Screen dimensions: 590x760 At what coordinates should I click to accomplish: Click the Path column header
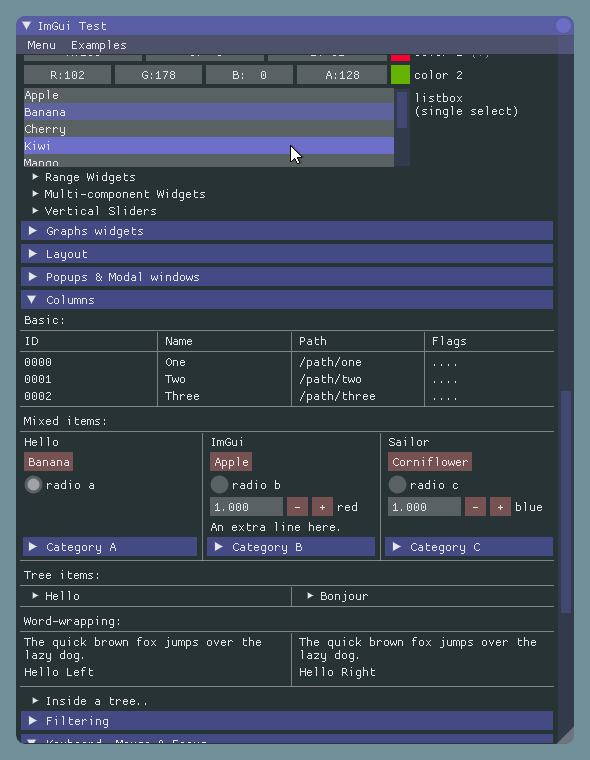(x=313, y=341)
